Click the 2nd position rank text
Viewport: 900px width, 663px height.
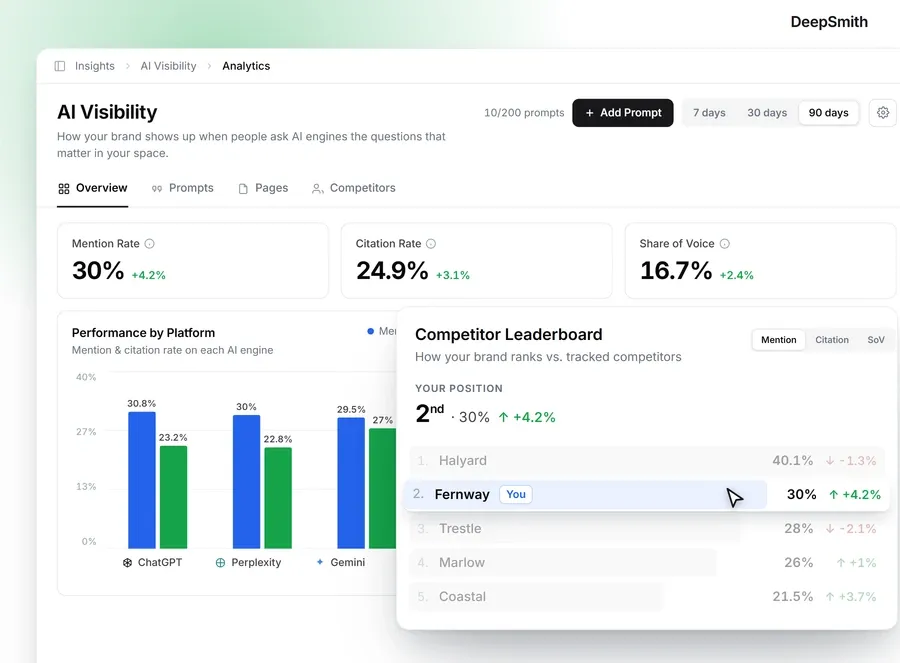pos(429,413)
